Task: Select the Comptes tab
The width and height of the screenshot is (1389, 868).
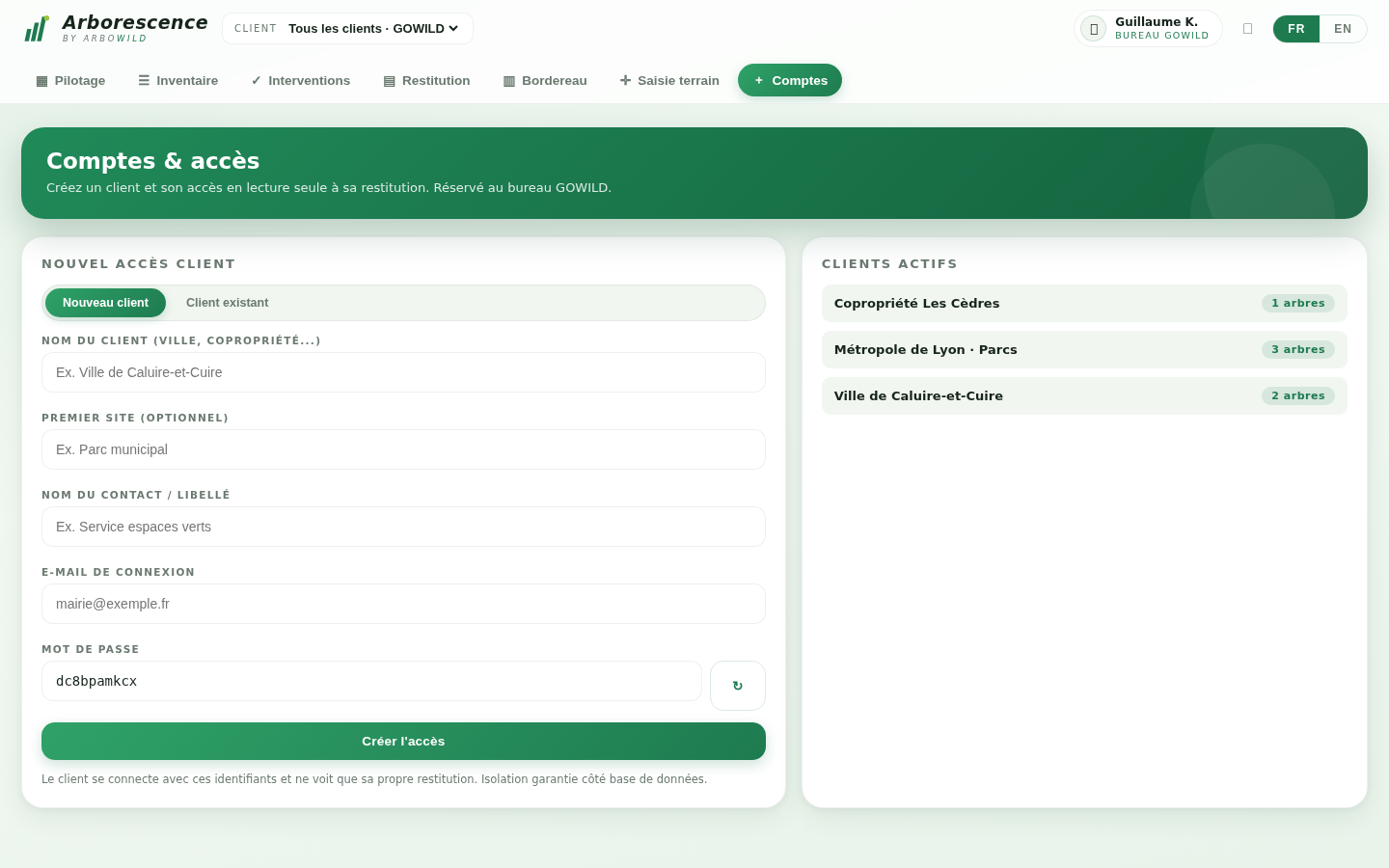Action: click(790, 80)
